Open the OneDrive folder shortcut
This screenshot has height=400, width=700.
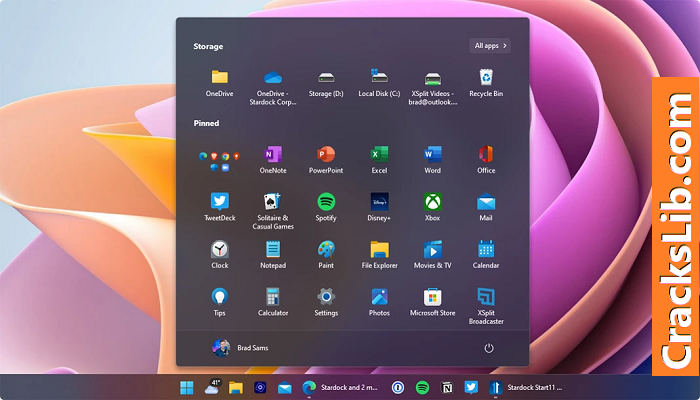tap(219, 83)
